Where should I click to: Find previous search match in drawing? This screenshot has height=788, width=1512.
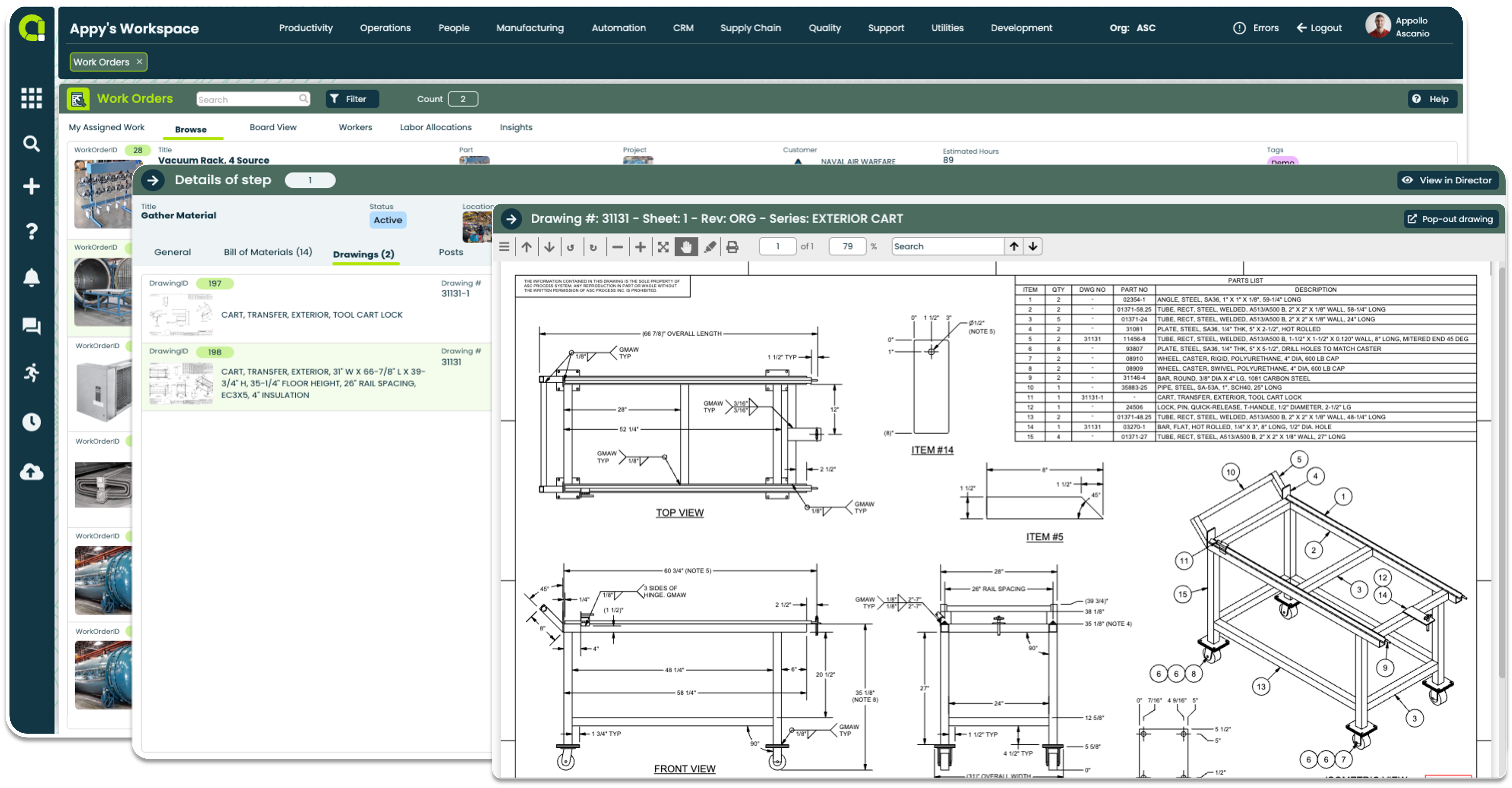(x=1014, y=247)
